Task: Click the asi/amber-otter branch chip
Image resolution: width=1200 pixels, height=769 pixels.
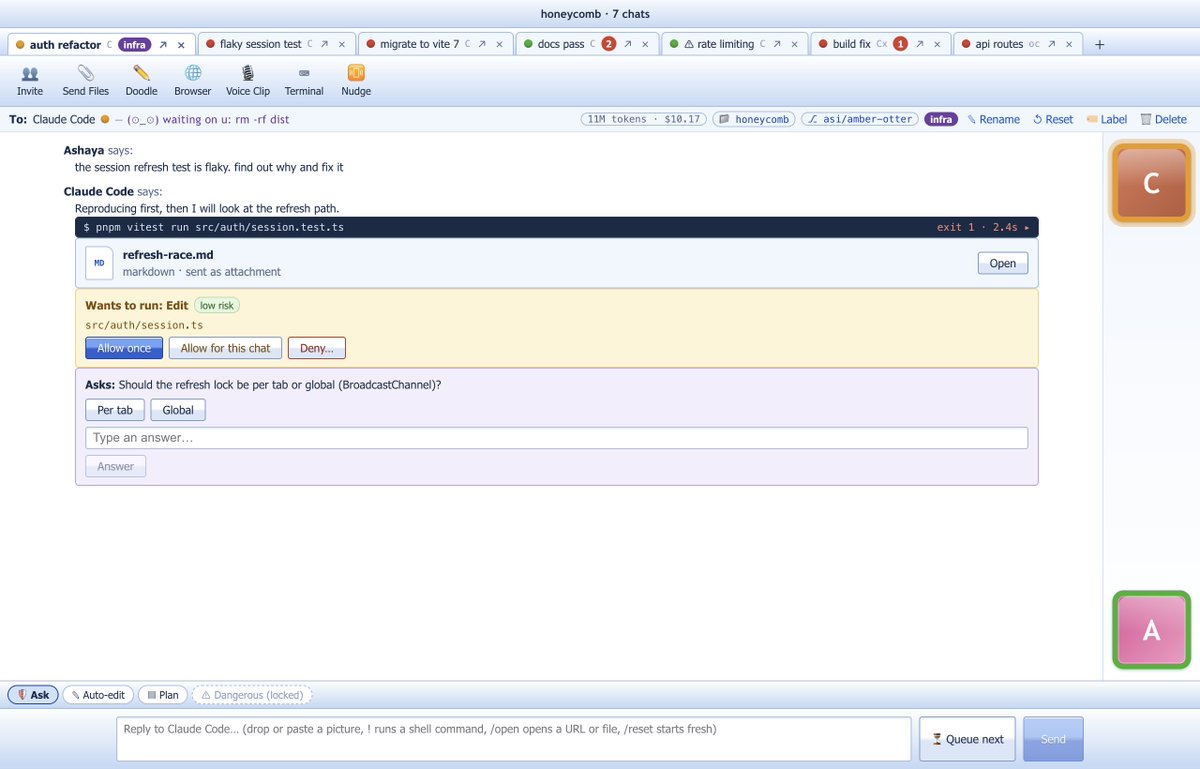Action: 860,119
